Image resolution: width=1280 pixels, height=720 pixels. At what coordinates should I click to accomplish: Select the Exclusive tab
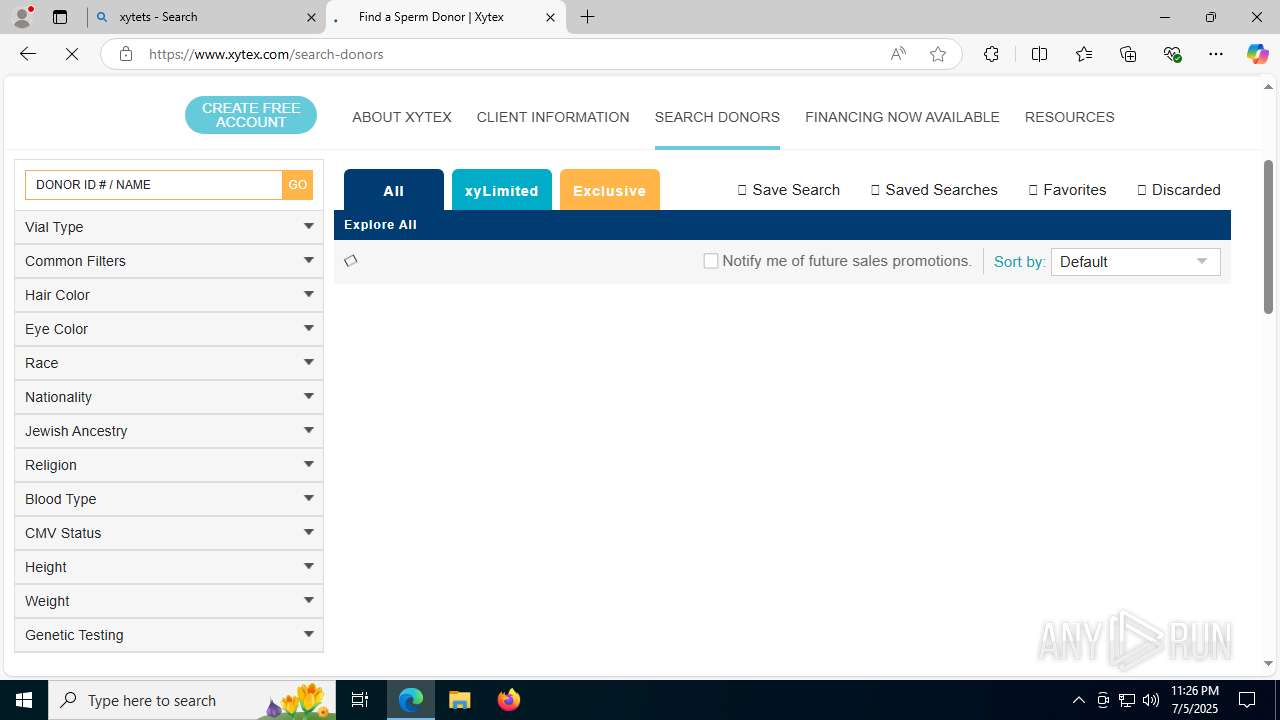pyautogui.click(x=610, y=190)
